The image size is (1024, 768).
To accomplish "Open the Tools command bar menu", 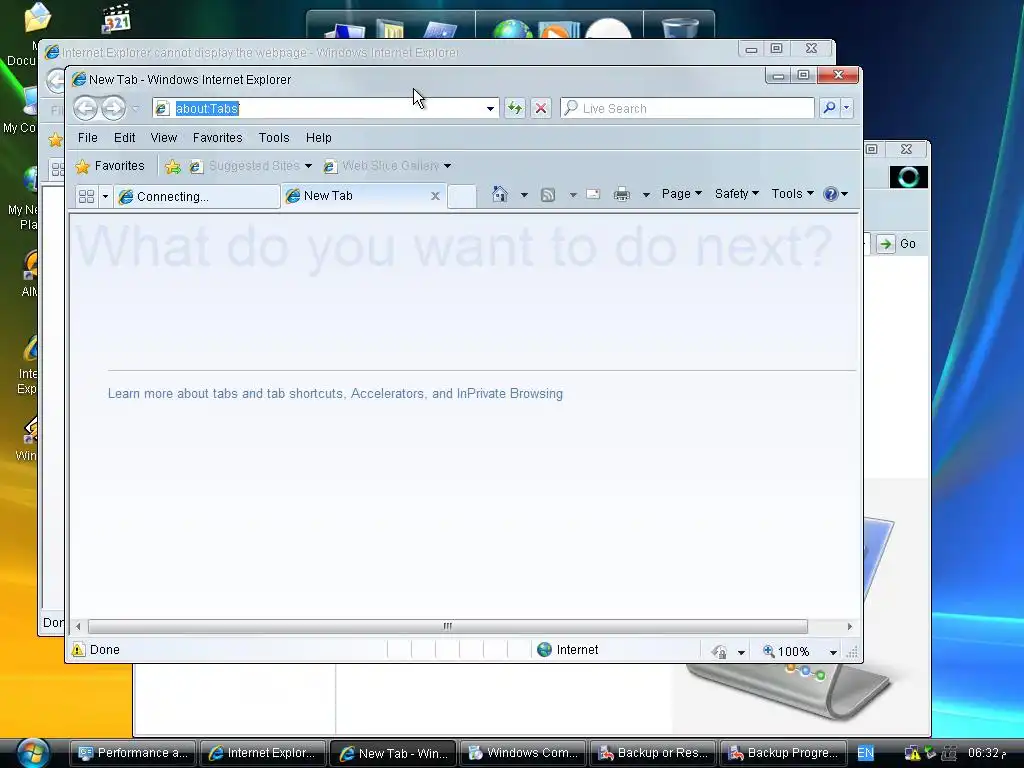I will [792, 194].
